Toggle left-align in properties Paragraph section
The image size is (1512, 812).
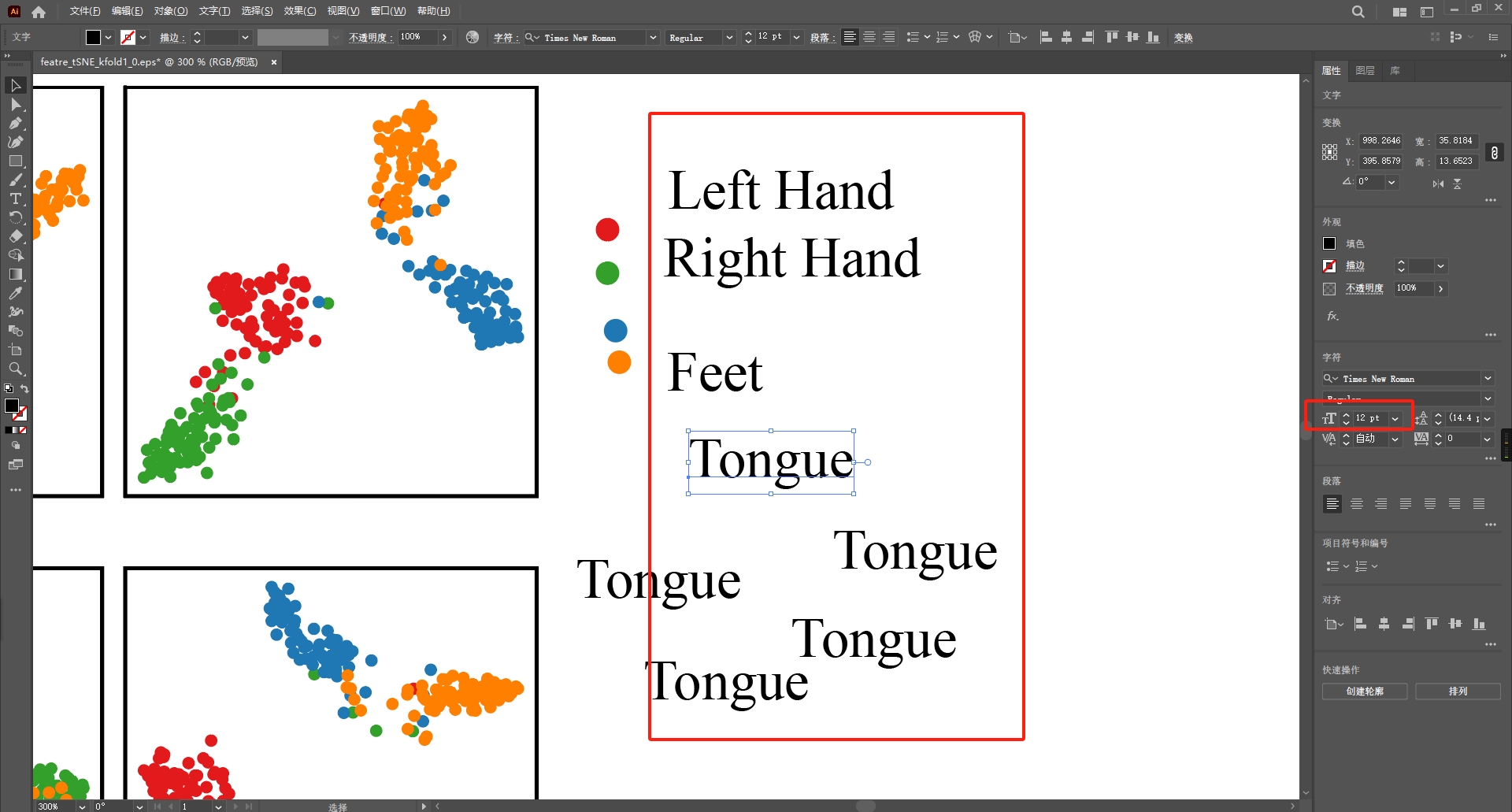click(1332, 504)
